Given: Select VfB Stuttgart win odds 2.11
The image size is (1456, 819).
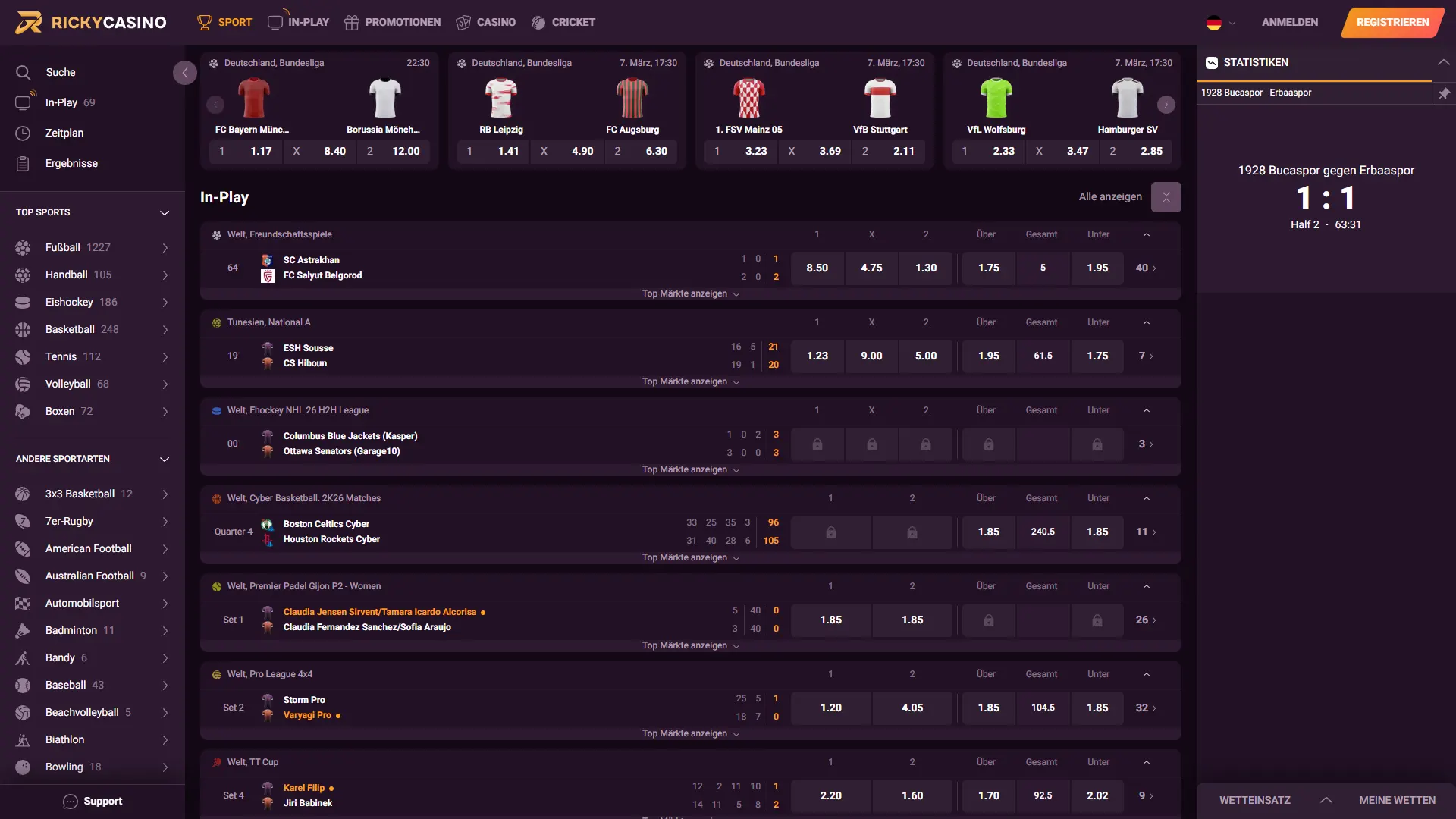Looking at the screenshot, I should click(889, 151).
